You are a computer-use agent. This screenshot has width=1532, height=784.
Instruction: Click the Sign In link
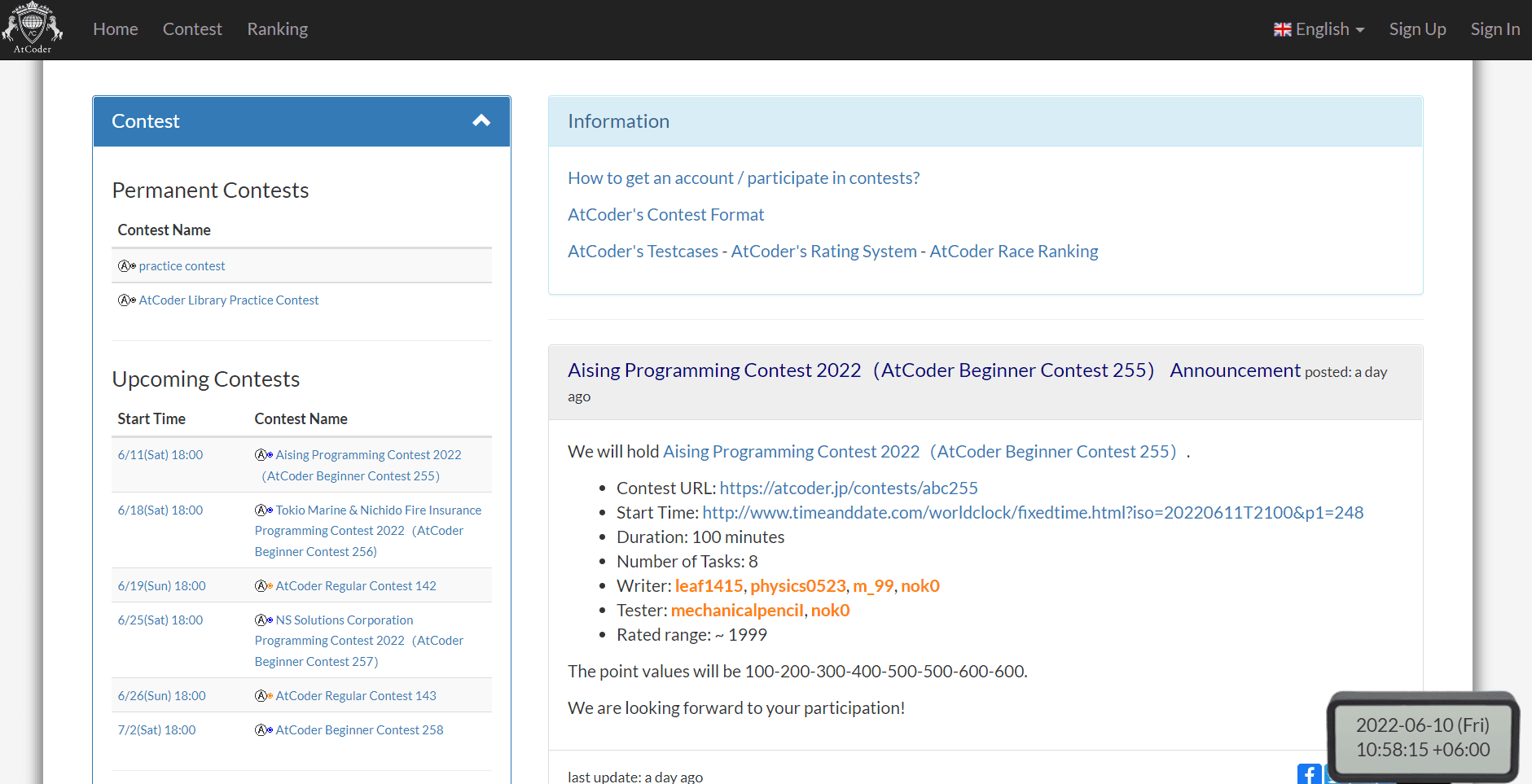1495,29
